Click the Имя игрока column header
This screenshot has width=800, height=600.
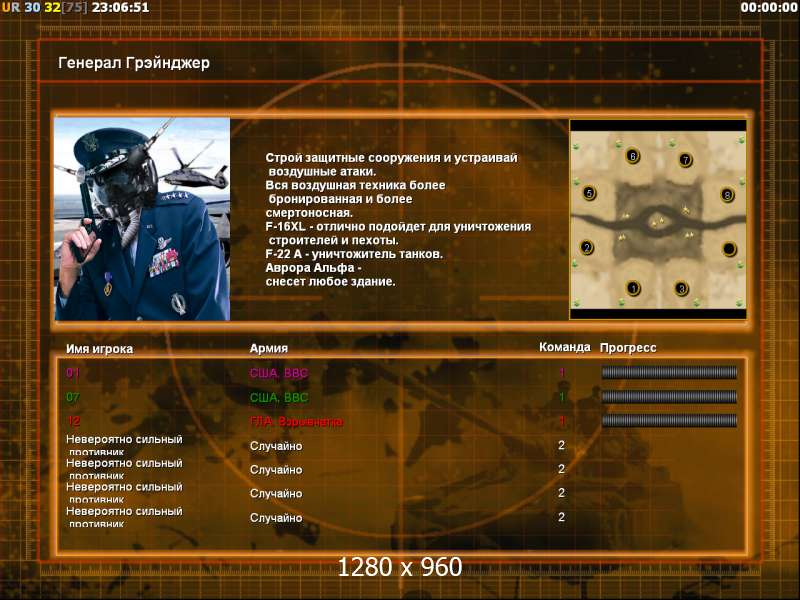tap(99, 349)
